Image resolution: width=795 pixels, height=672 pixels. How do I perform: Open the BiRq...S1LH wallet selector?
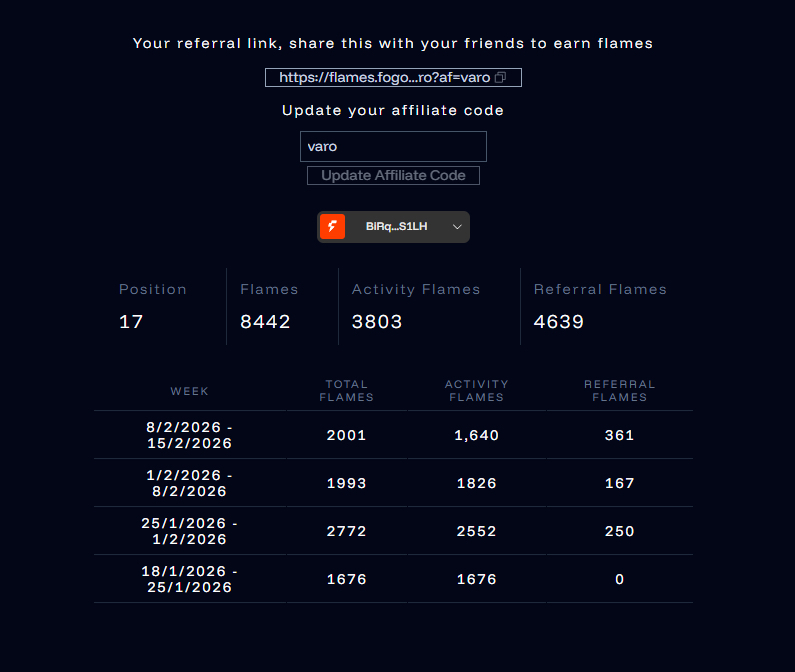pyautogui.click(x=397, y=227)
